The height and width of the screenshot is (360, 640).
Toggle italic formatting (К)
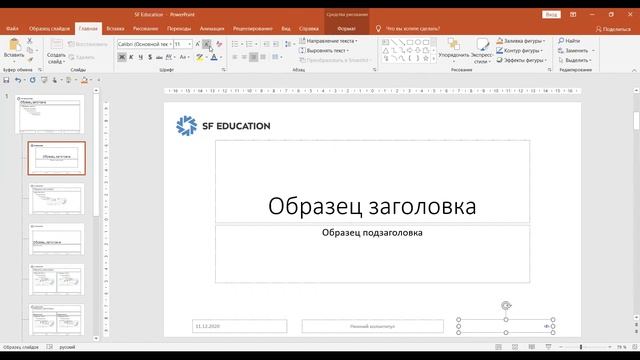pyautogui.click(x=131, y=57)
